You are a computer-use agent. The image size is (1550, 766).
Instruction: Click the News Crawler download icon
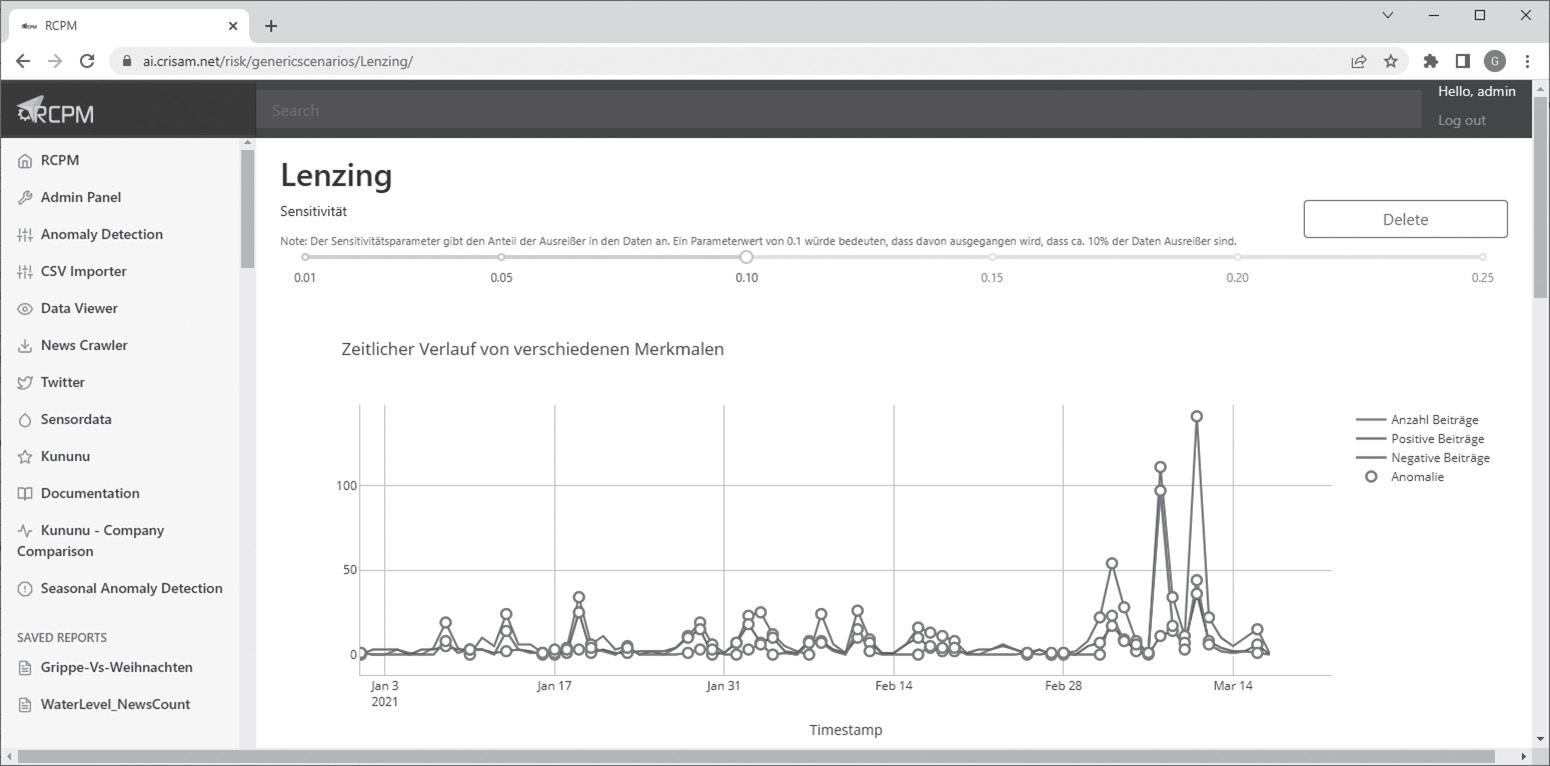point(25,345)
